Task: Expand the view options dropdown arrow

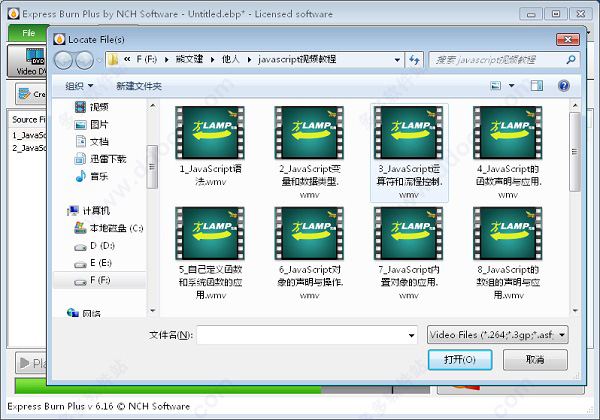Action: click(511, 86)
